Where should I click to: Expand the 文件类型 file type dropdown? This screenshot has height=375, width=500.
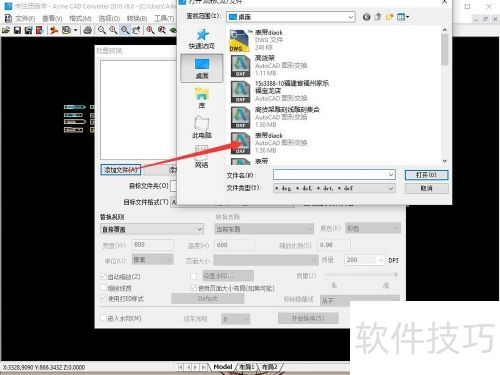[x=391, y=188]
